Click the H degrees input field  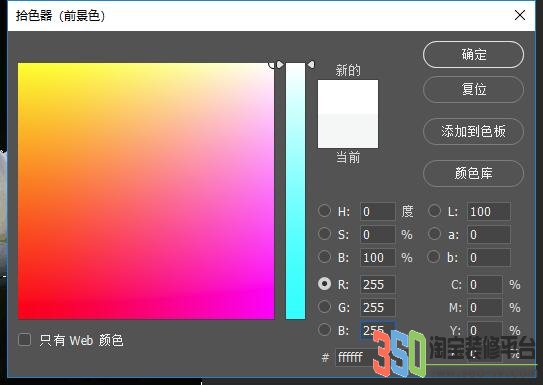pos(377,211)
